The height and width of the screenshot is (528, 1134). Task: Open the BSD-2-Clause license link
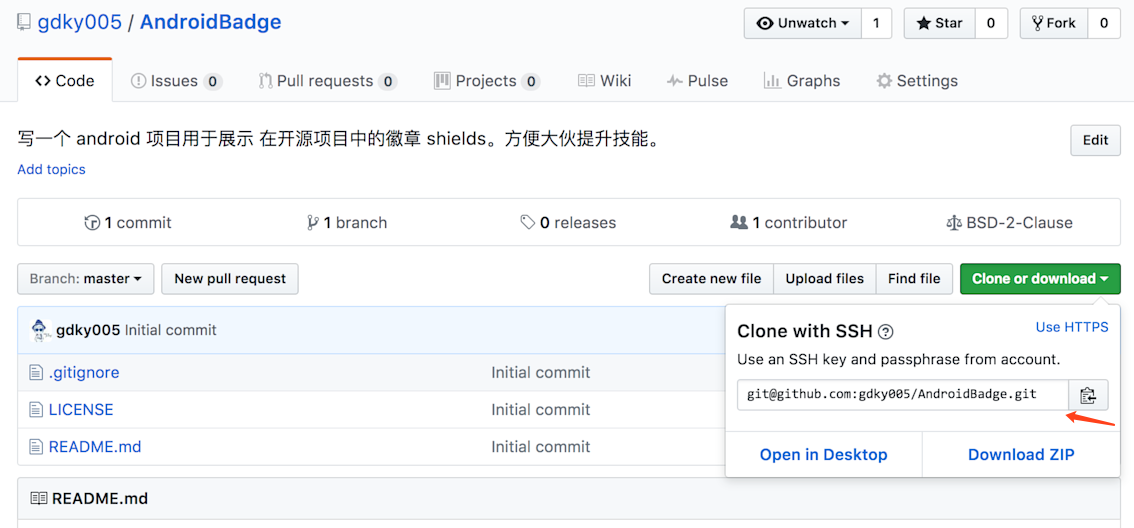tap(1009, 223)
